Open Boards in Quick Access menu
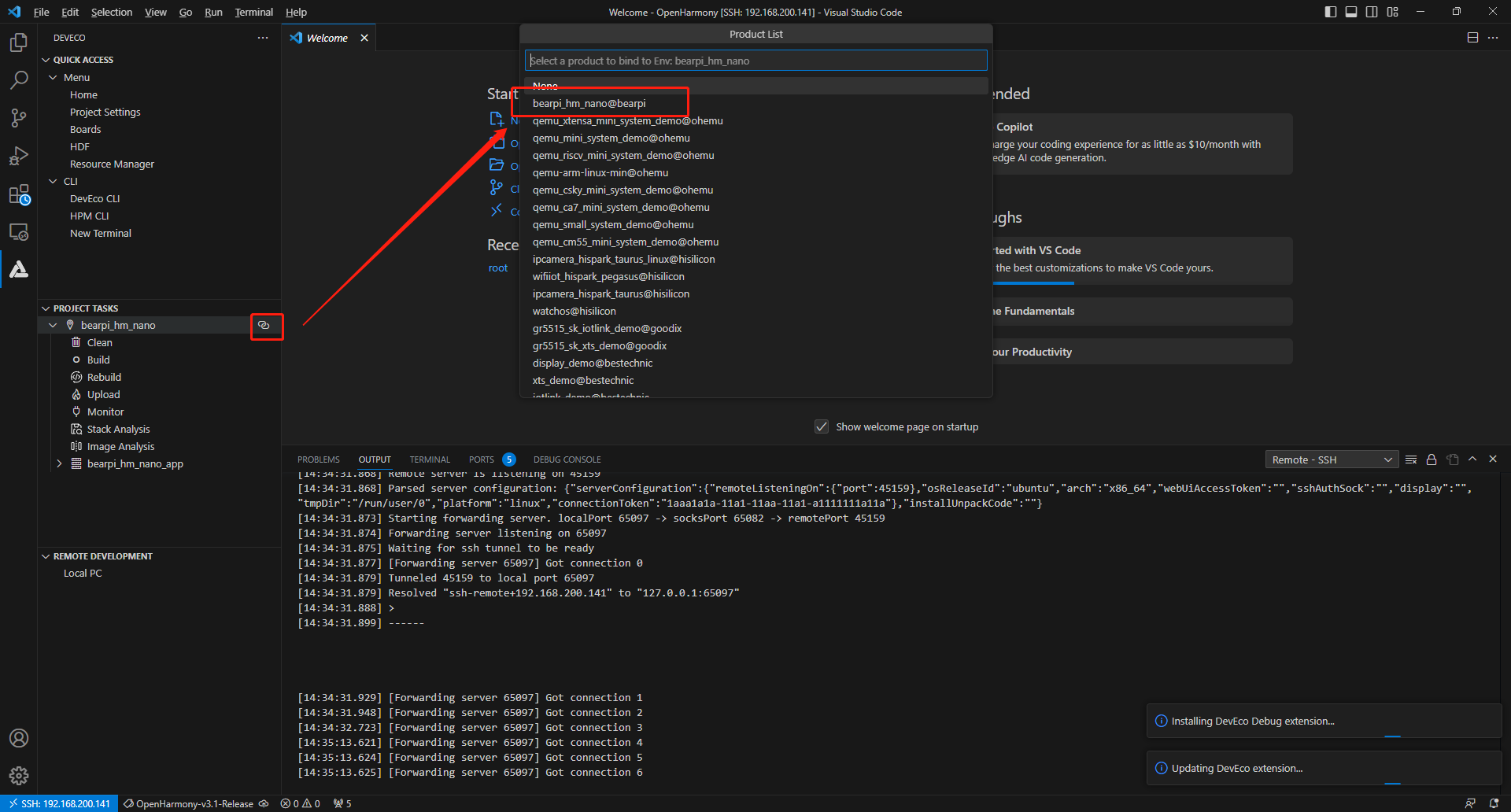The height and width of the screenshot is (812, 1511). (x=86, y=129)
